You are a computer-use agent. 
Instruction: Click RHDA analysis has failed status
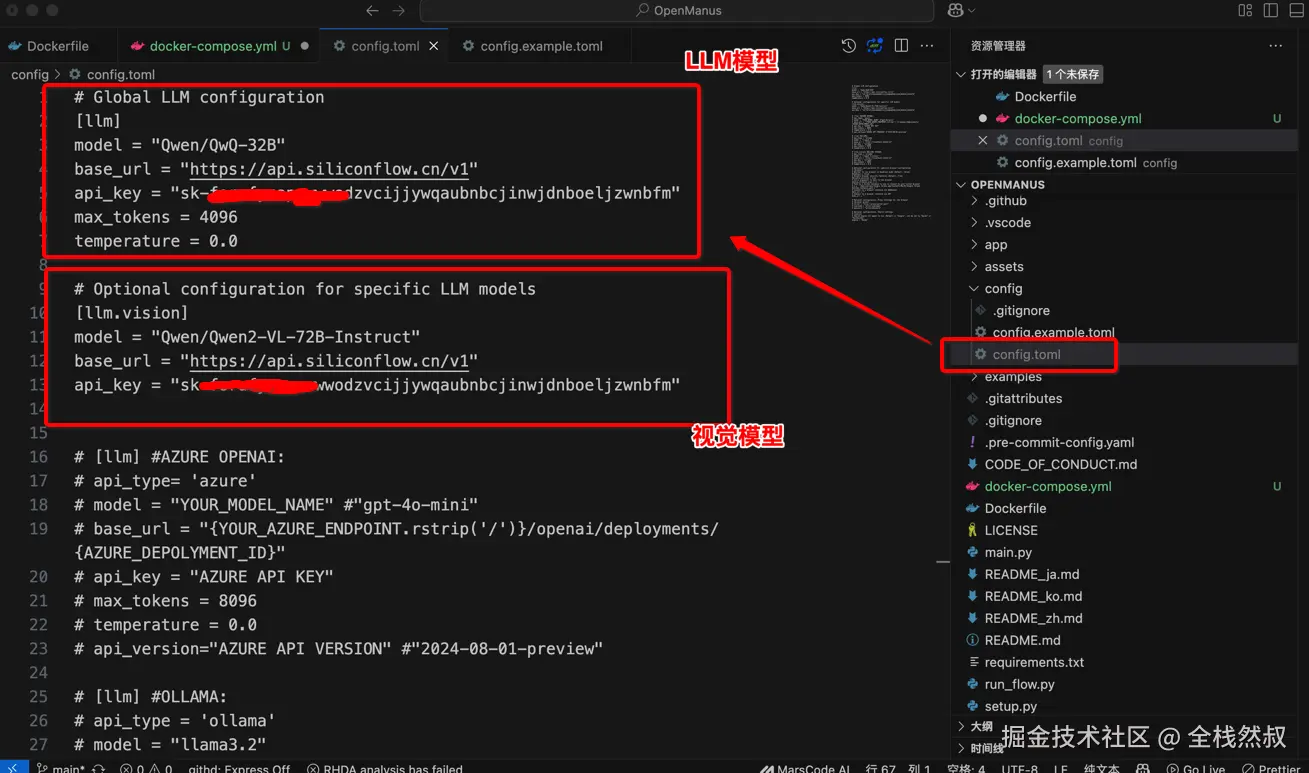click(x=385, y=768)
